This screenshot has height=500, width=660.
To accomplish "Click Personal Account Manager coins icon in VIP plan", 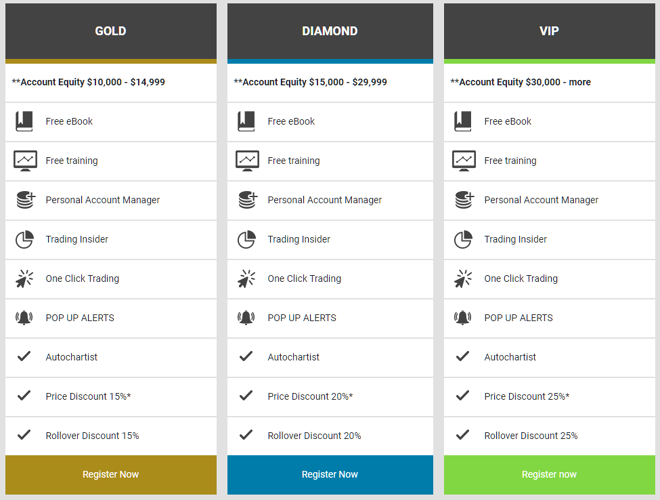I will (x=463, y=200).
